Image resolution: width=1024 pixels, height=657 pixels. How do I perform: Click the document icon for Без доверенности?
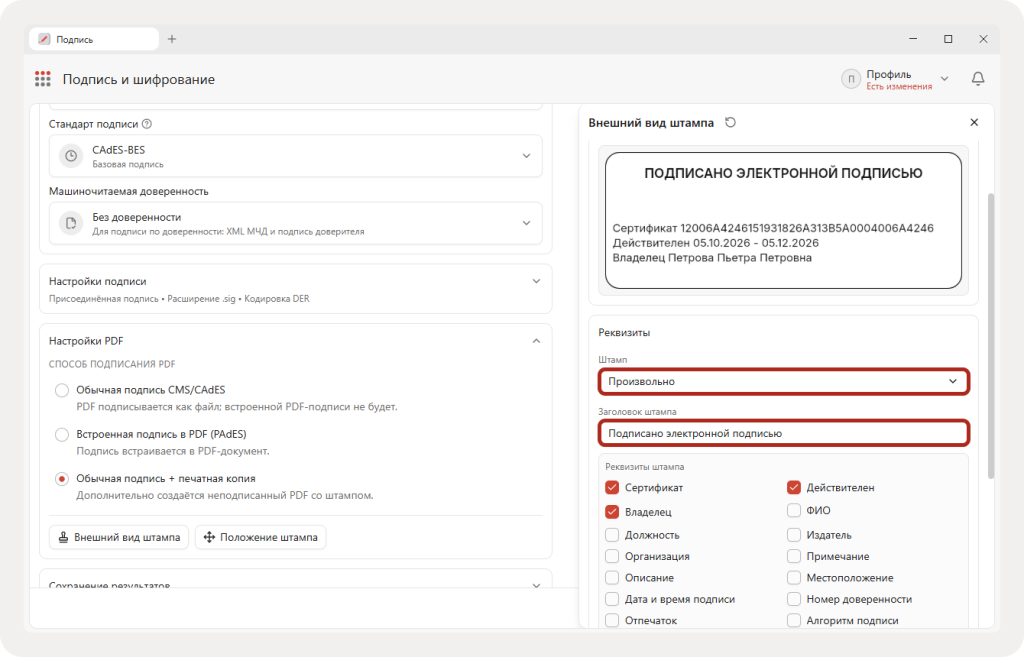click(71, 223)
